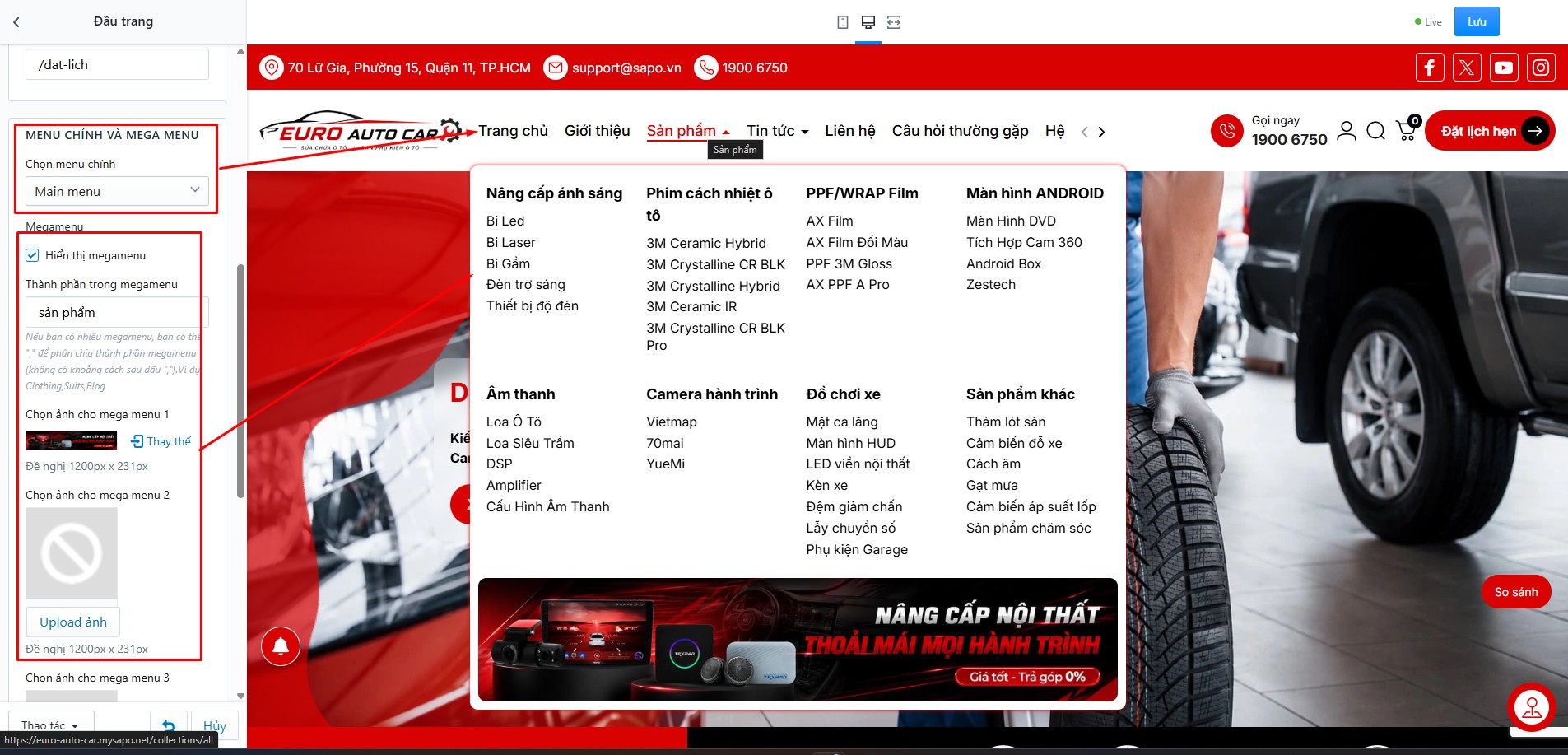
Task: Click the Euro Auto Car logo
Action: (x=361, y=131)
